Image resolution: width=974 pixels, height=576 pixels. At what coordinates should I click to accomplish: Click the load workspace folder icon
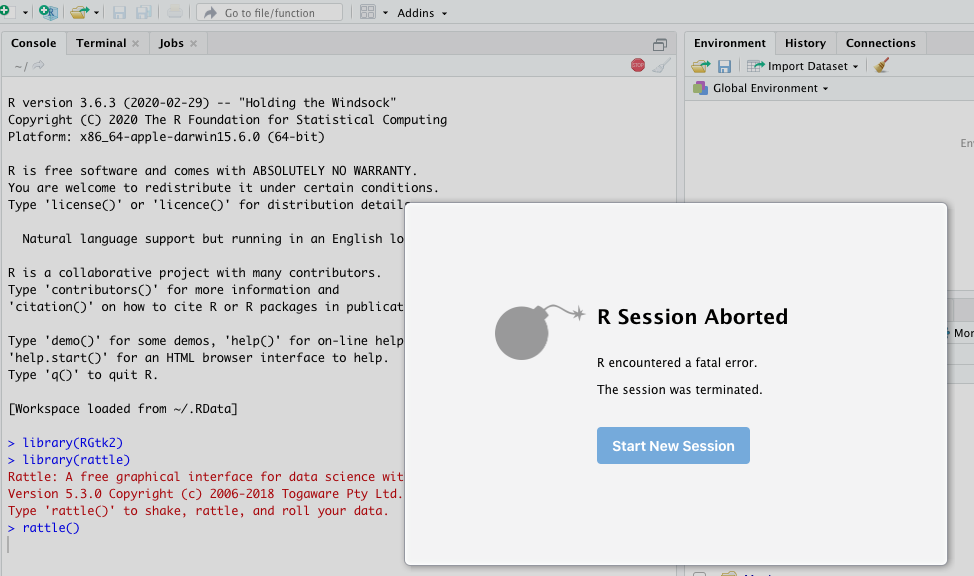coord(701,66)
